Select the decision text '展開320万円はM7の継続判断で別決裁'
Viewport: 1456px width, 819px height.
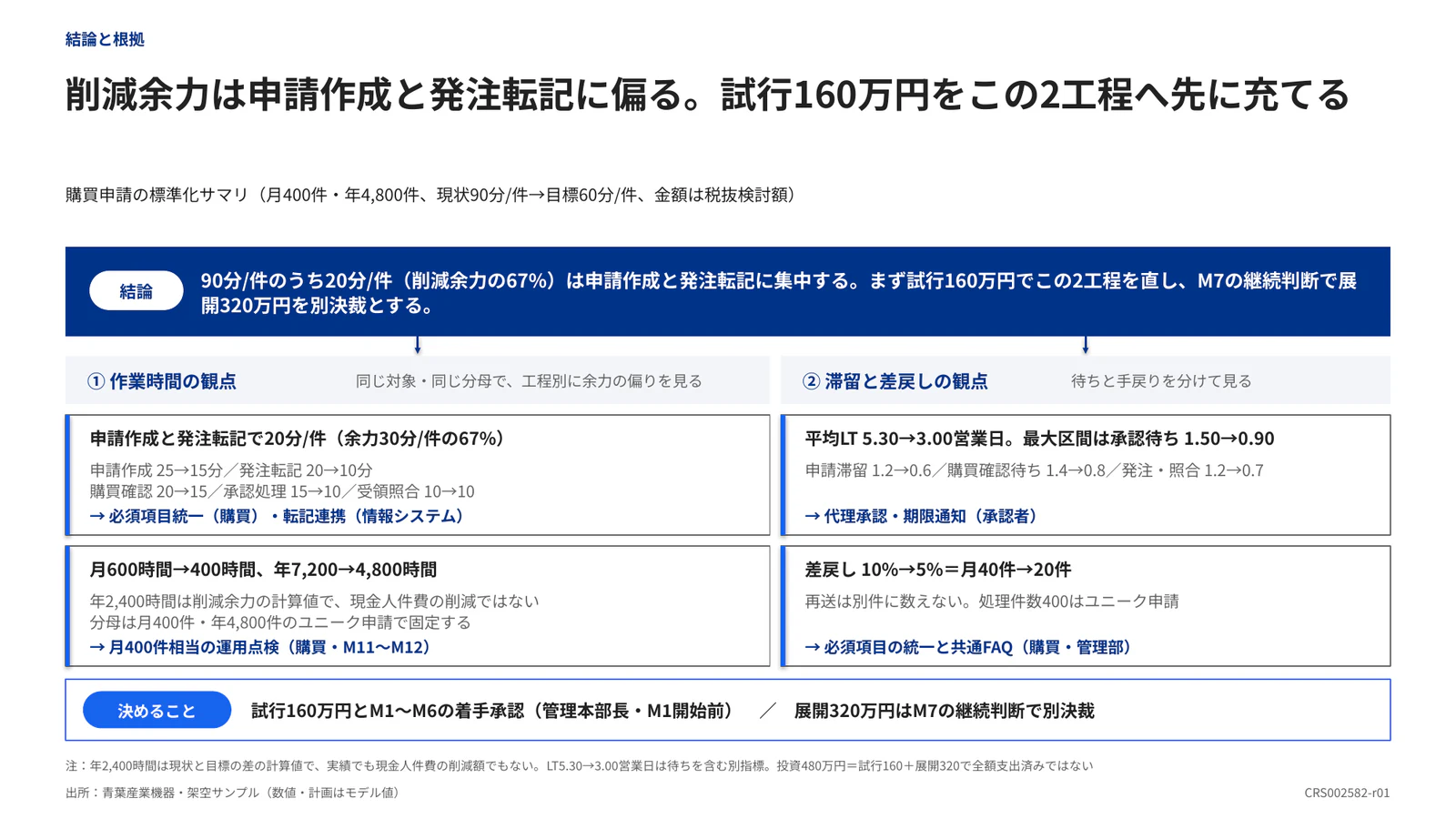click(944, 711)
